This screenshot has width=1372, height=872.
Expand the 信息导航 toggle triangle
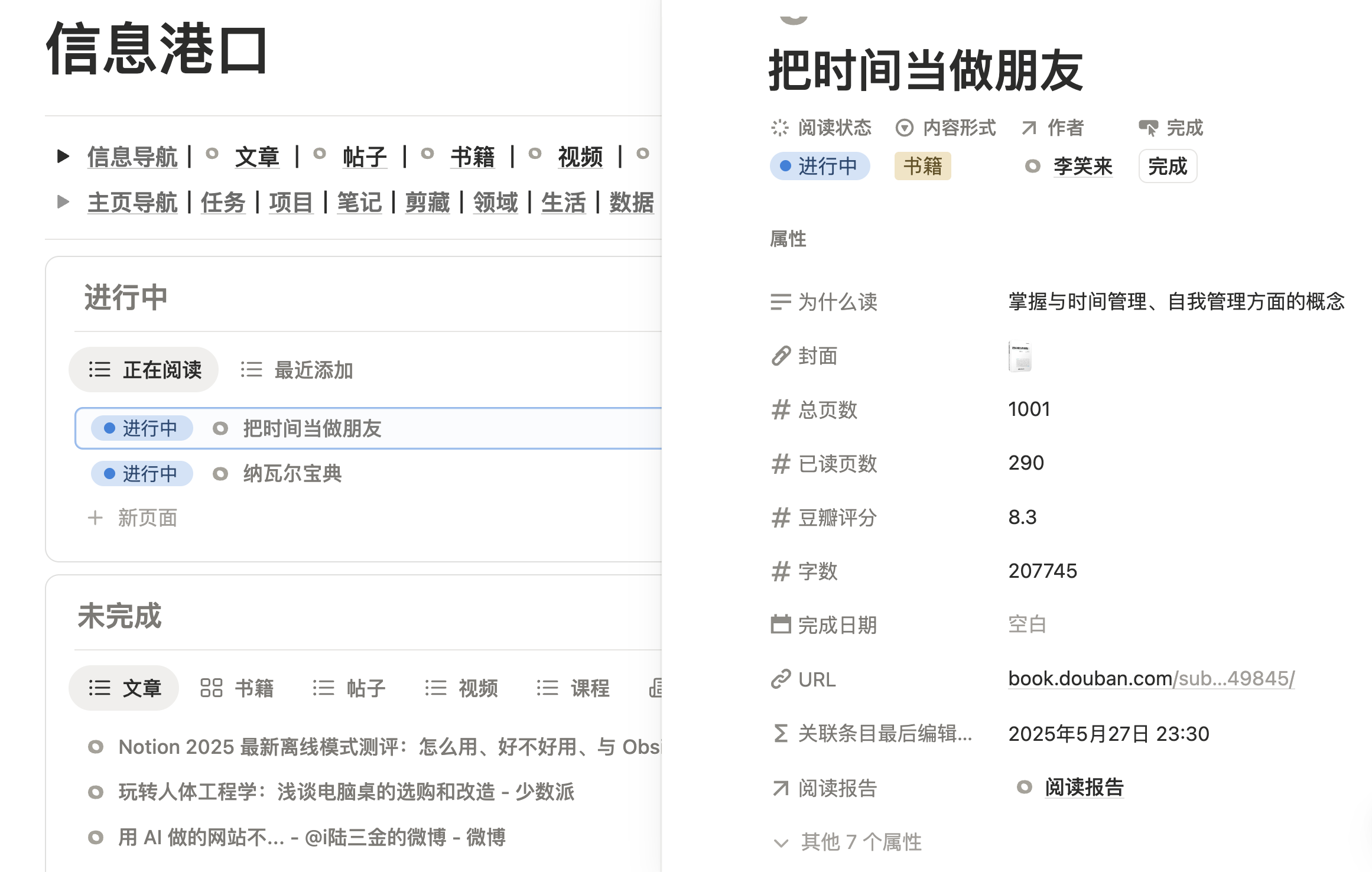63,157
